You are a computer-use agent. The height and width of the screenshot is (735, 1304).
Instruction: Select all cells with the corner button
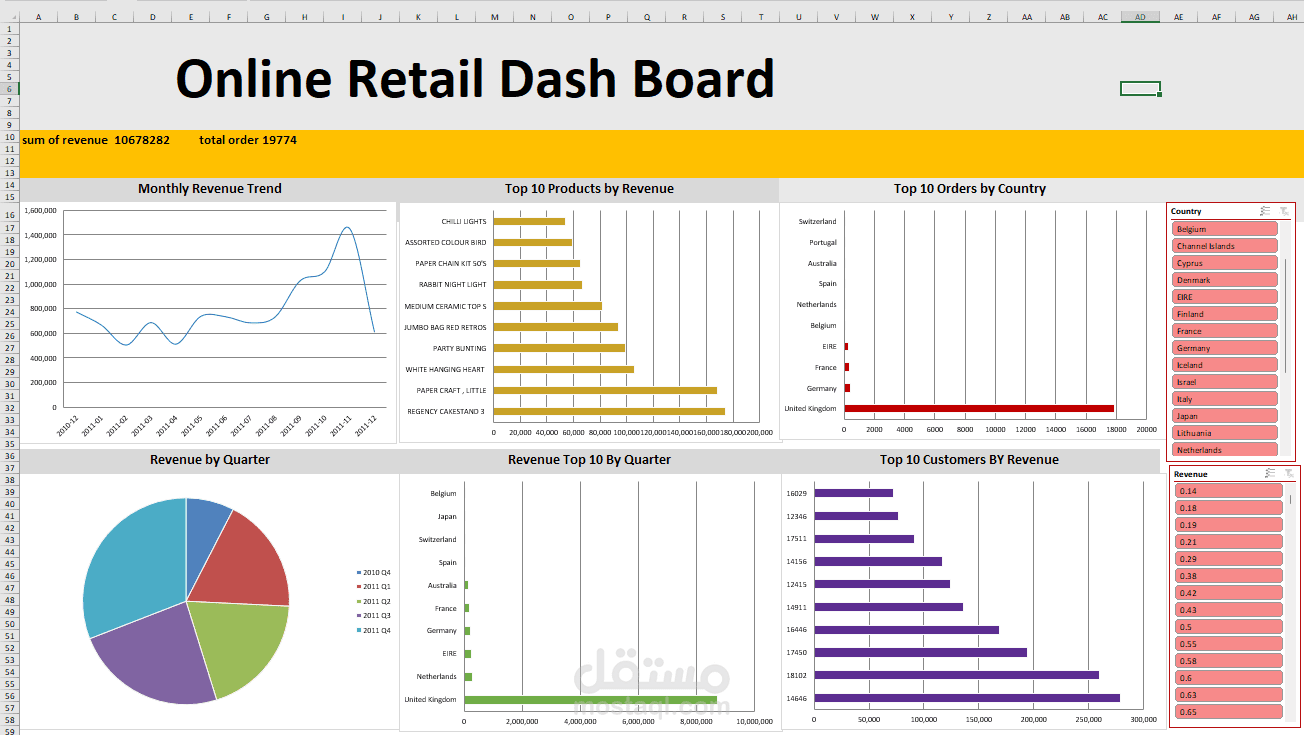click(9, 17)
